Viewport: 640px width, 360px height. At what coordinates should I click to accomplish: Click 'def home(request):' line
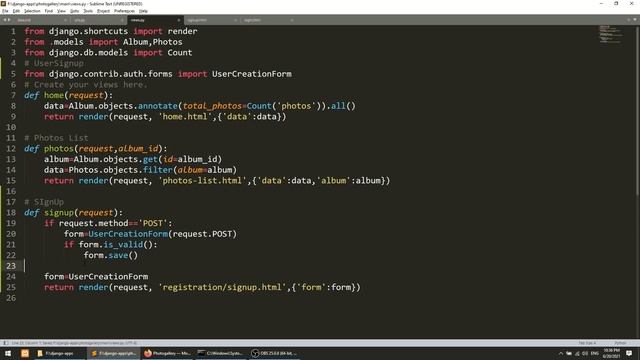[68, 95]
